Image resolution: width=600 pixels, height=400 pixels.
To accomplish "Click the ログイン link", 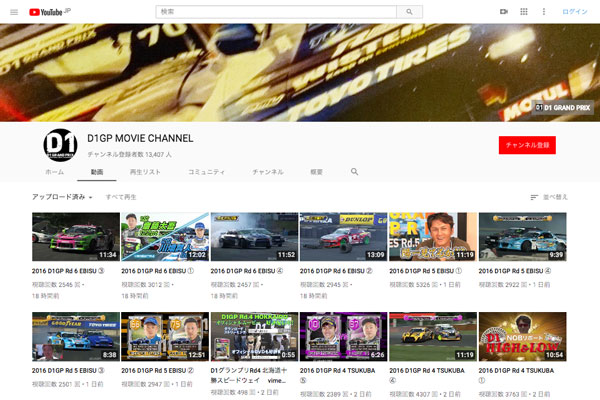I will [575, 12].
